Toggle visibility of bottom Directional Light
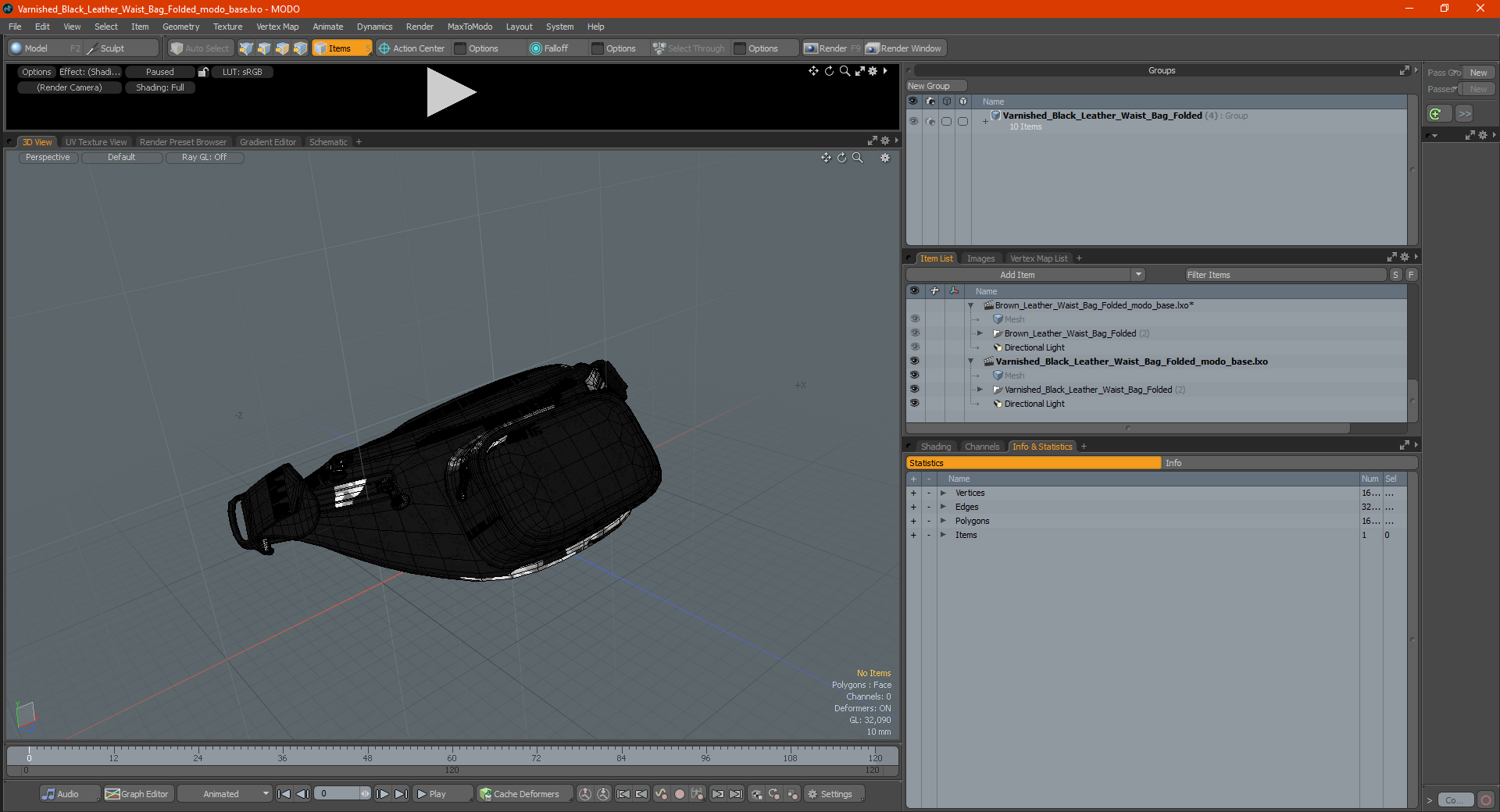This screenshot has height=812, width=1500. pos(914,404)
